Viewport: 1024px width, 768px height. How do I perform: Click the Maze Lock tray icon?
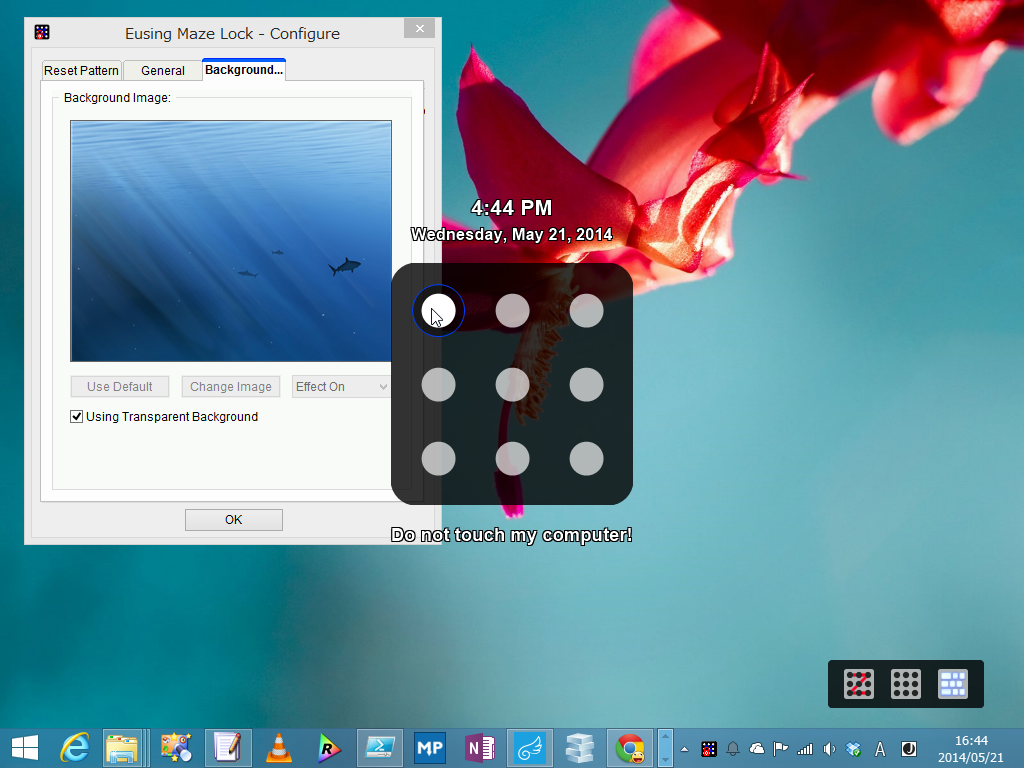(709, 749)
